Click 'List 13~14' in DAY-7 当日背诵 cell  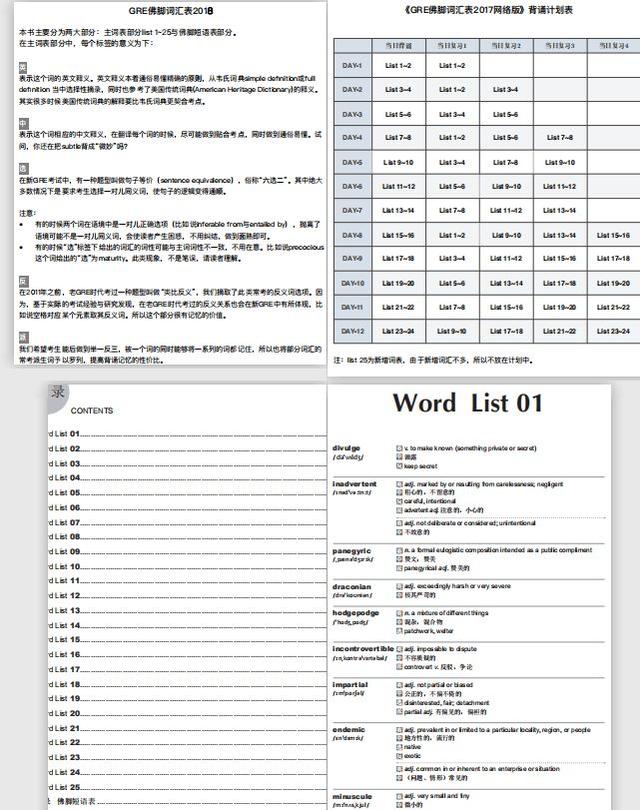point(398,211)
